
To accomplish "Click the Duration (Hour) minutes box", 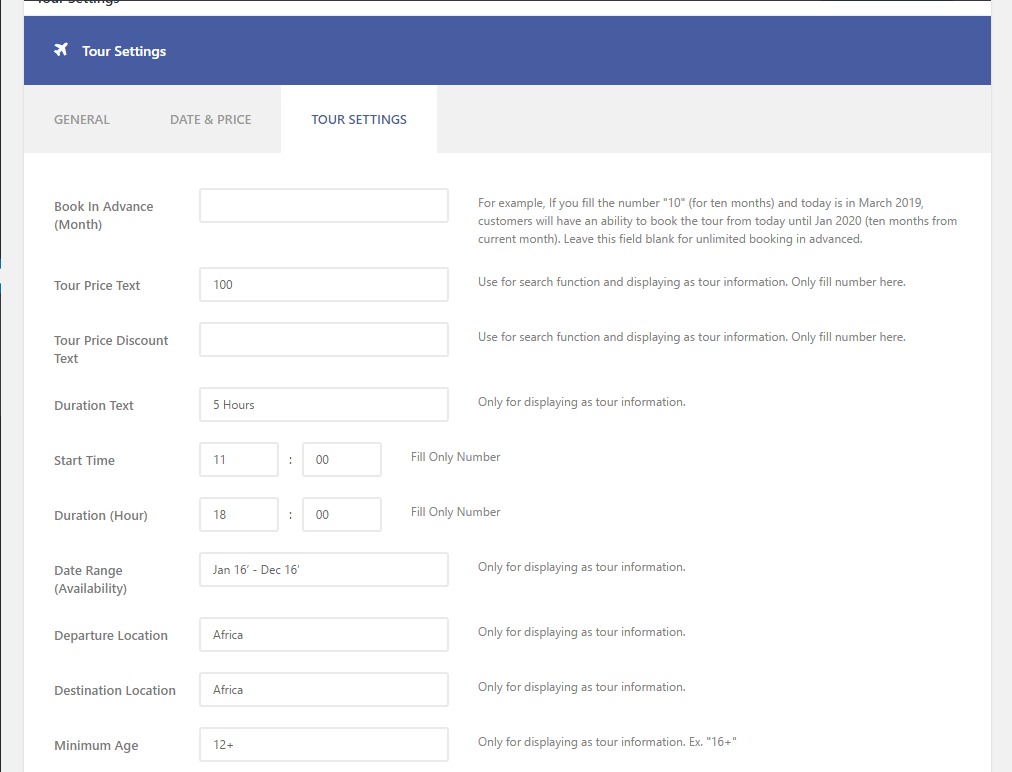I will point(341,515).
